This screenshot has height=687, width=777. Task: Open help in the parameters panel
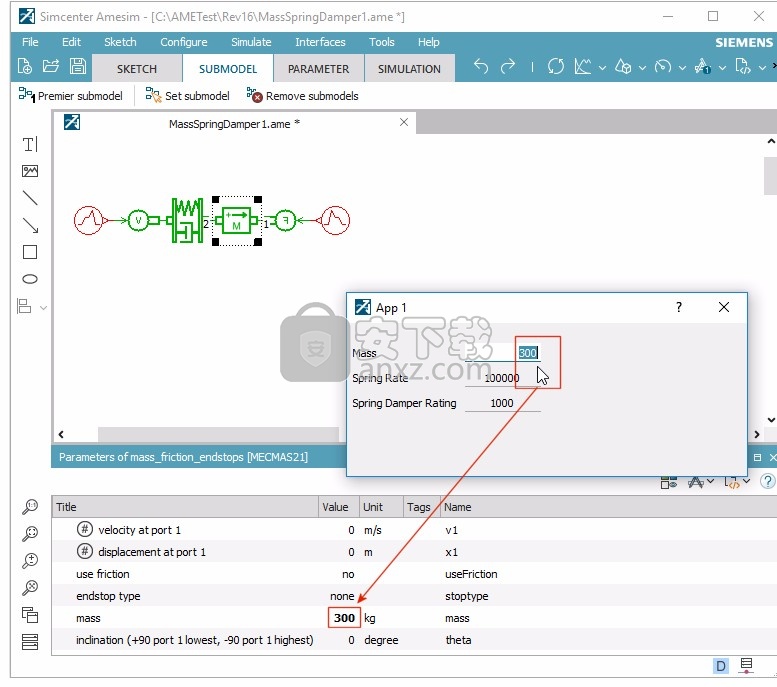pyautogui.click(x=768, y=481)
